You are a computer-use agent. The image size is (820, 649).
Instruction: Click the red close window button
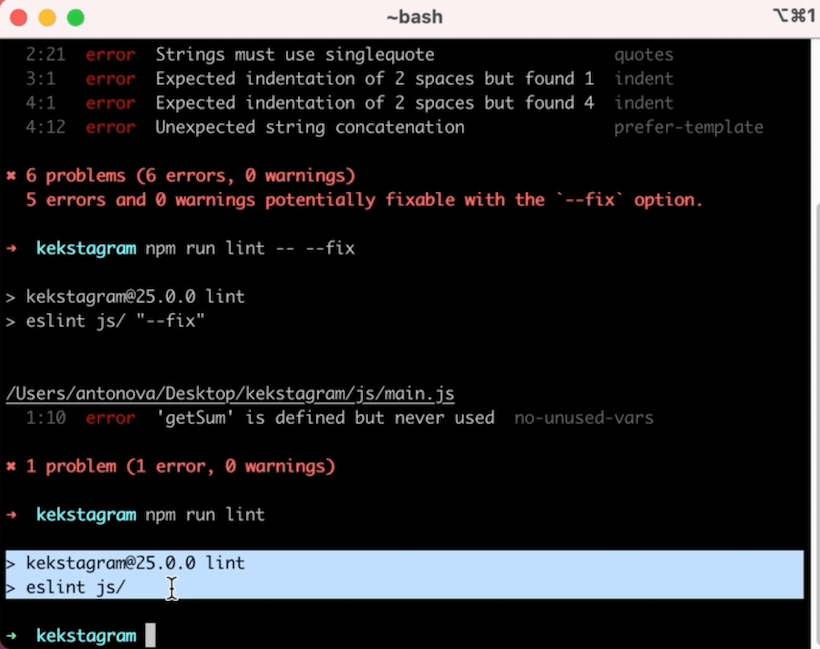pos(20,18)
